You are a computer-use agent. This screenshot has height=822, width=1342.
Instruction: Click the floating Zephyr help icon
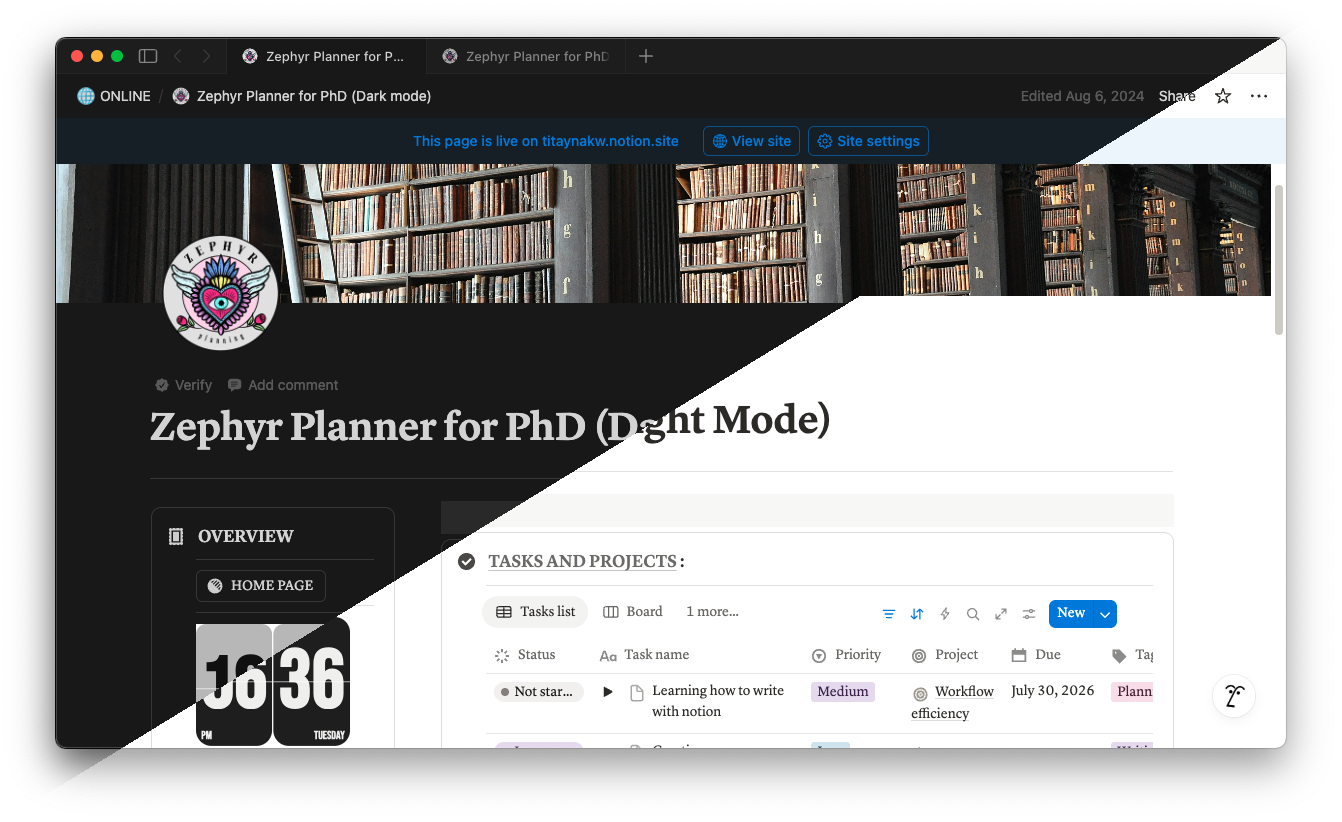pos(1234,696)
